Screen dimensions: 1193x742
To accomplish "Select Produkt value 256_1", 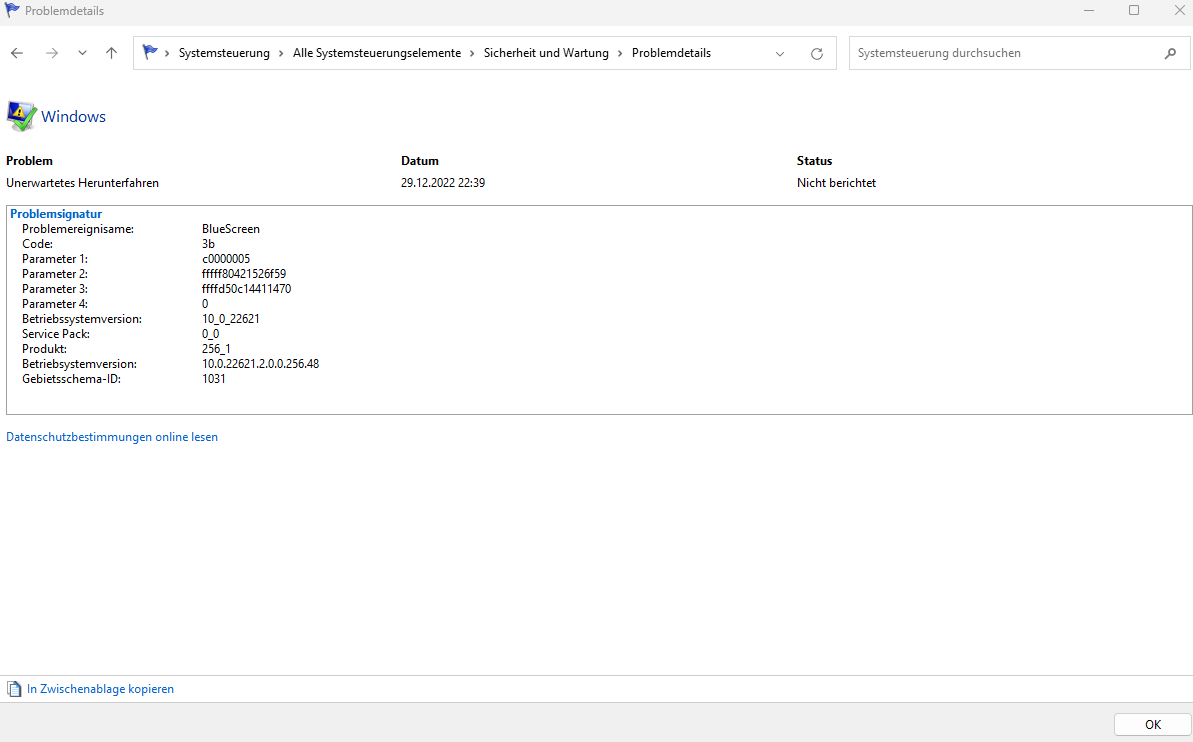I will point(216,349).
